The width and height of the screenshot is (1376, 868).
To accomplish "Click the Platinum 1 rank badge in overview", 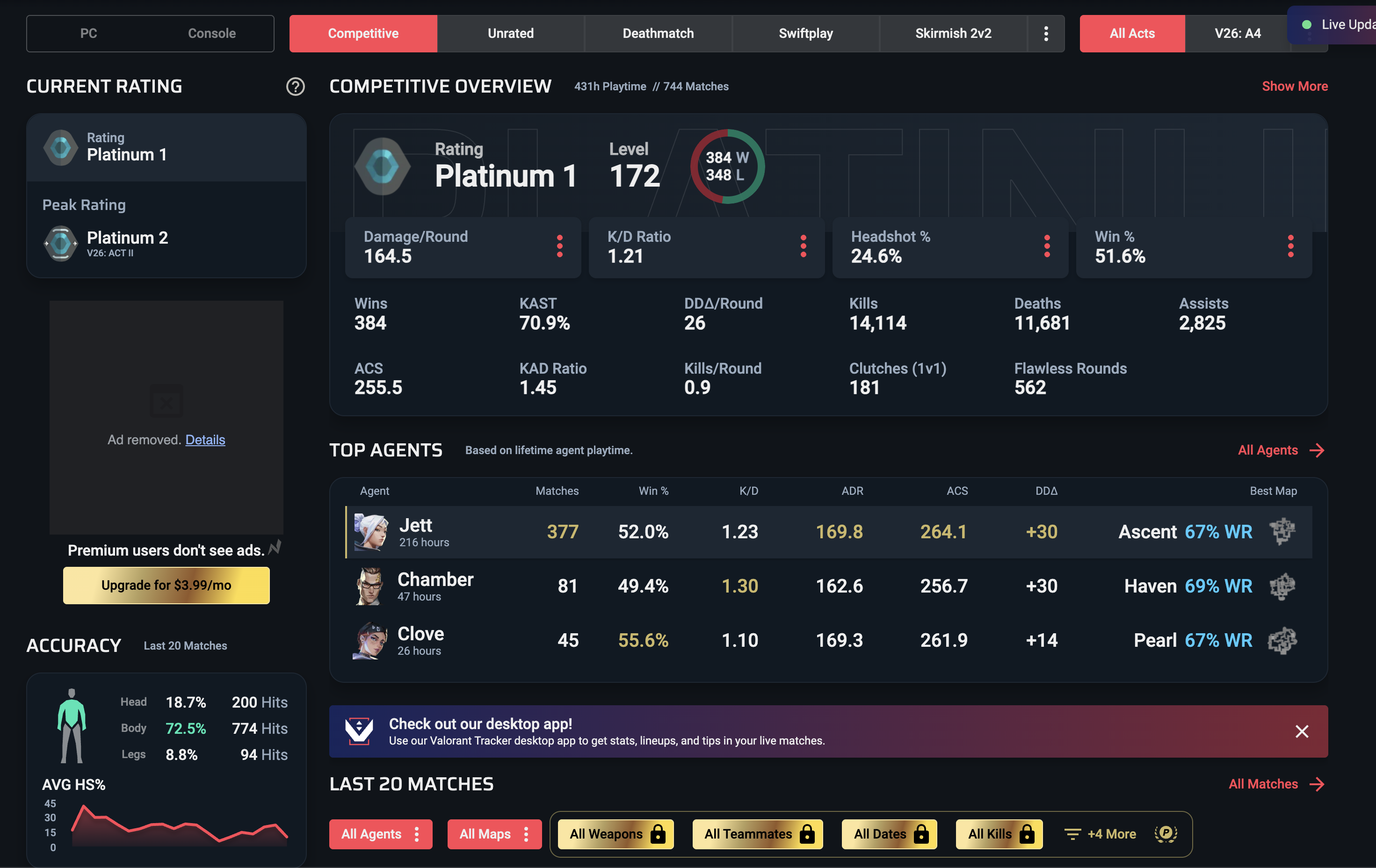I will point(382,166).
